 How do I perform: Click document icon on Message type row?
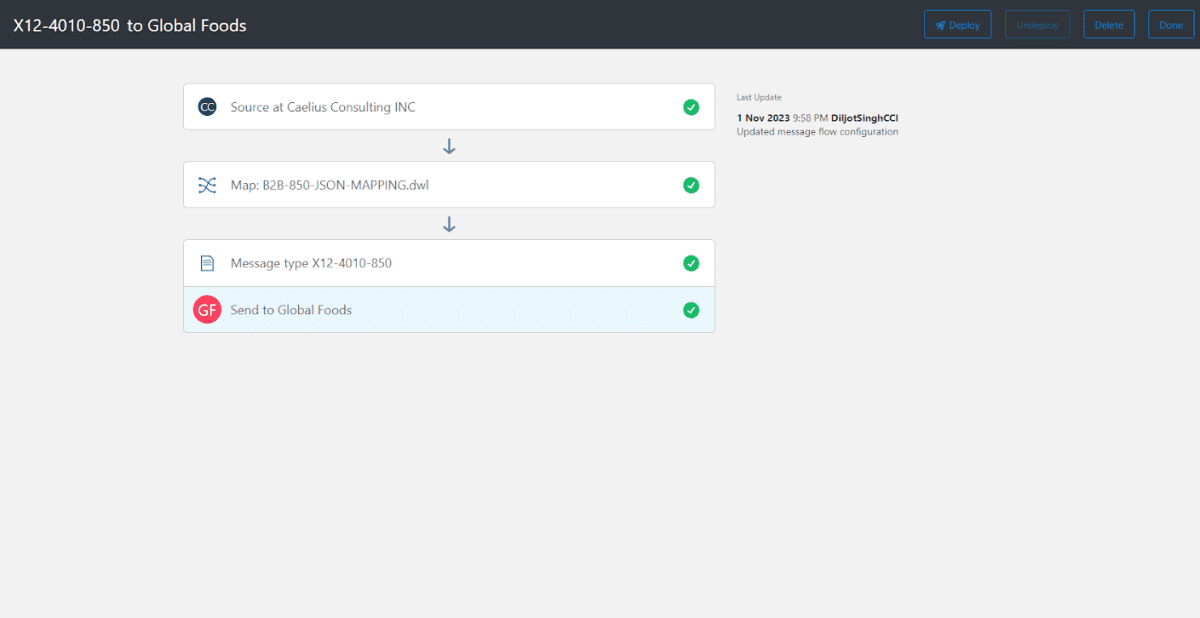click(x=207, y=263)
